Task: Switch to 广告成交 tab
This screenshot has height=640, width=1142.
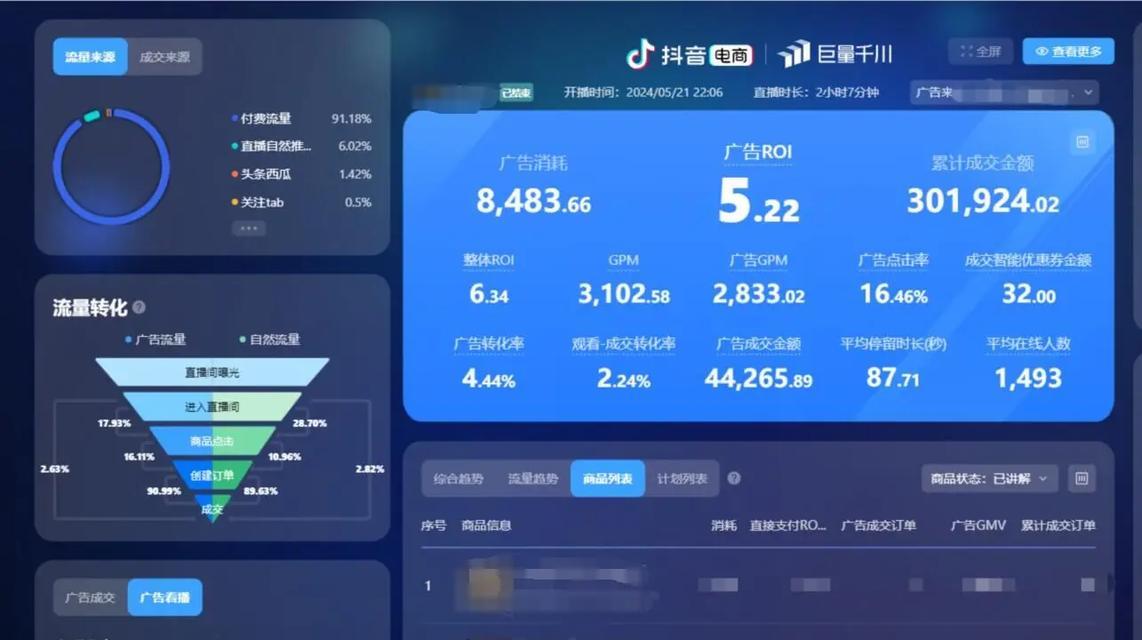Action: tap(90, 598)
